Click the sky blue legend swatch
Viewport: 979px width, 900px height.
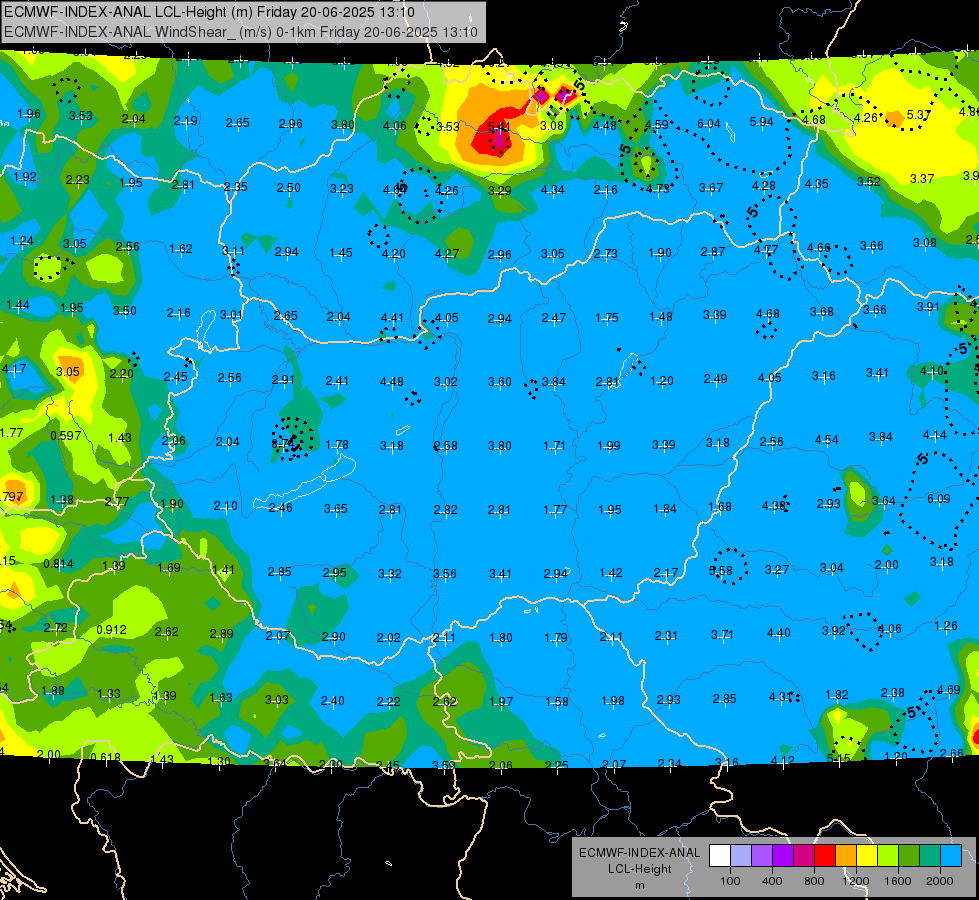(x=951, y=856)
